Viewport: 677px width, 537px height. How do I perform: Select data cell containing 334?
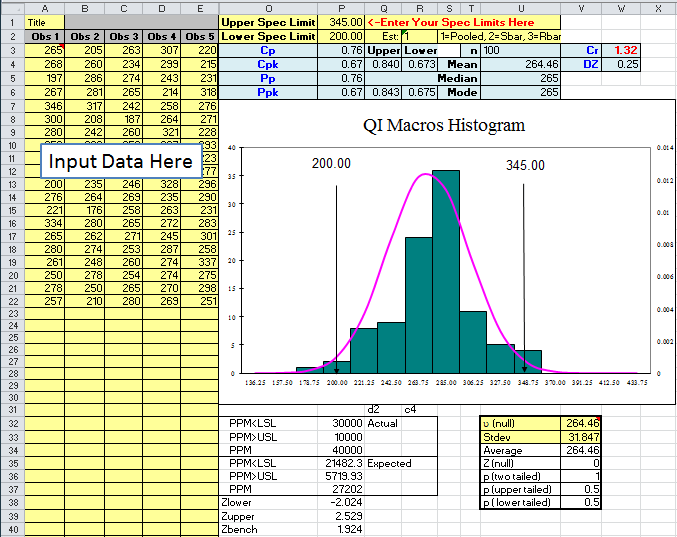[x=44, y=223]
